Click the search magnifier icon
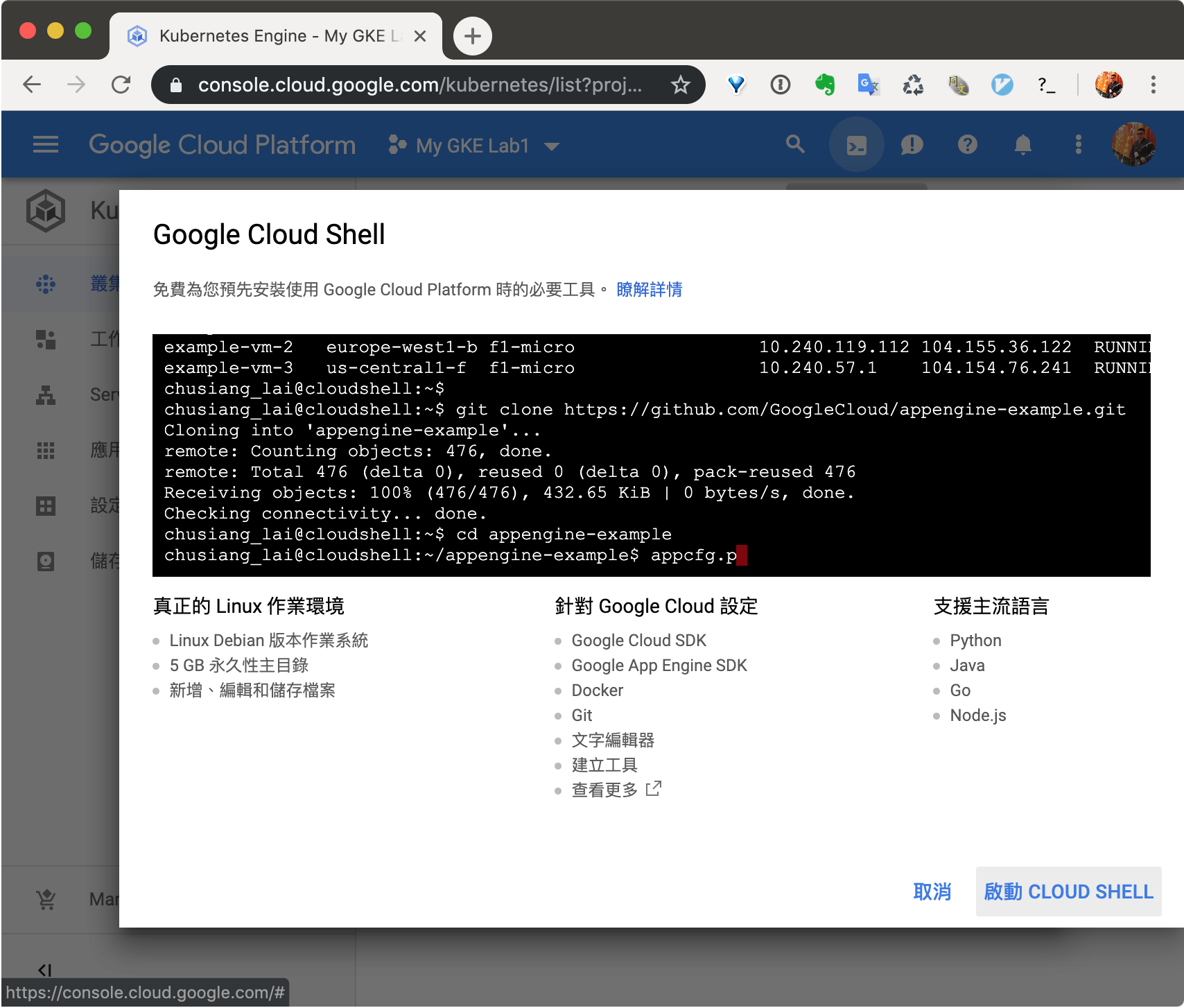This screenshot has width=1184, height=1008. click(795, 145)
